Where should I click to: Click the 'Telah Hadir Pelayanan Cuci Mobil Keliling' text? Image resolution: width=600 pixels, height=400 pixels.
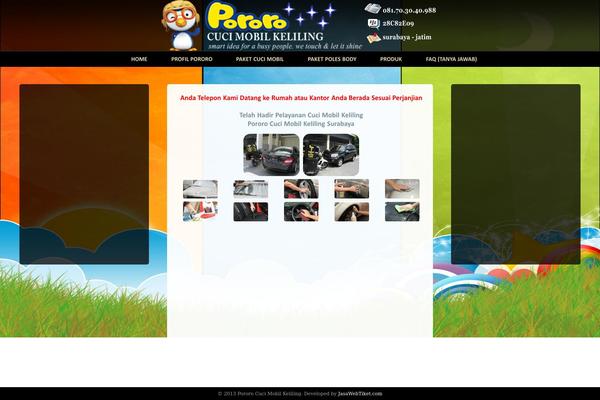tap(301, 115)
